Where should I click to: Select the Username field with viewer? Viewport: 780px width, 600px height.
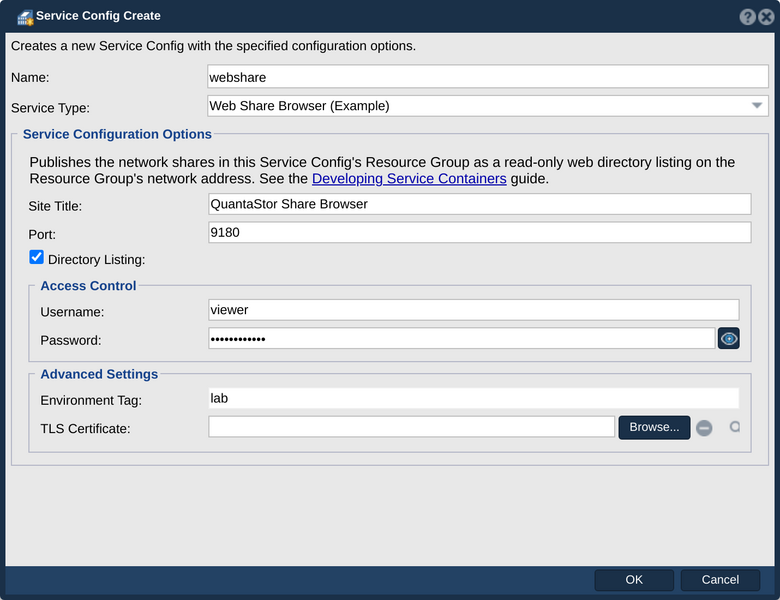click(474, 310)
